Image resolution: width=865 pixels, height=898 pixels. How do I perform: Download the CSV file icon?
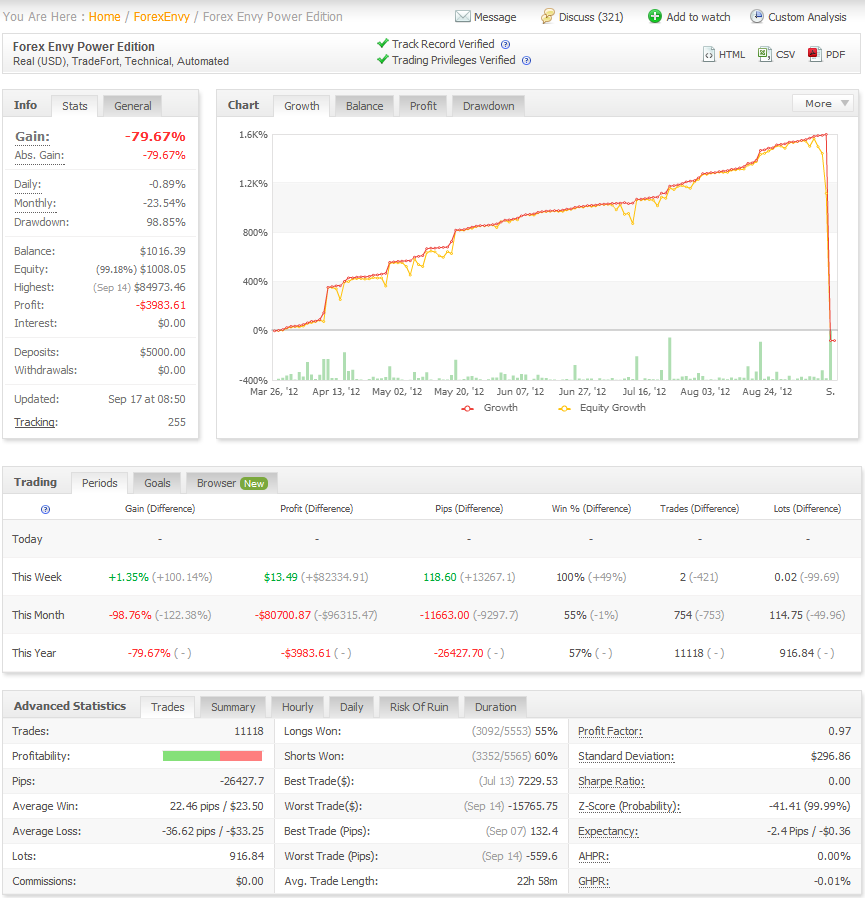click(x=765, y=54)
